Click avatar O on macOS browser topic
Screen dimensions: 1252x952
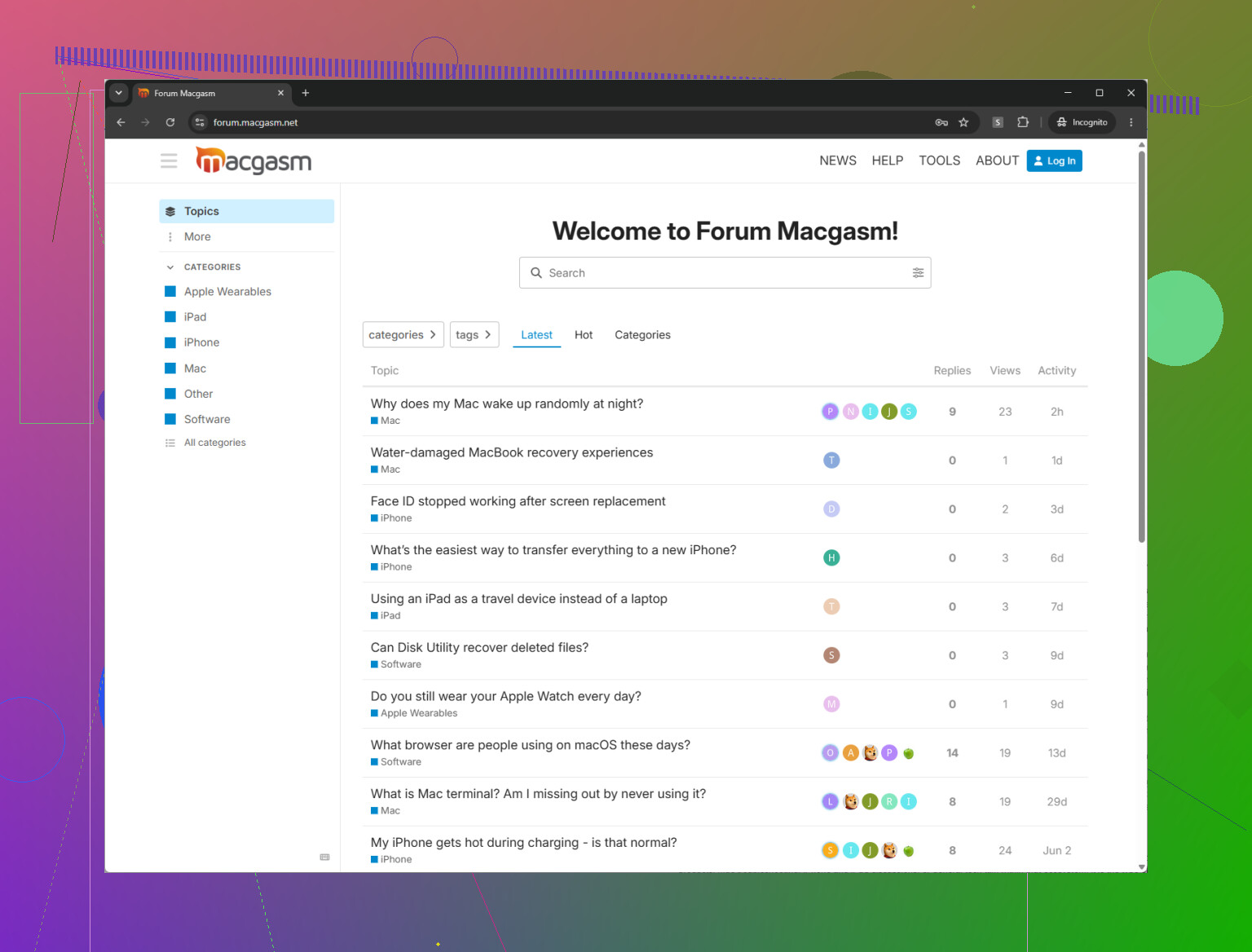click(x=830, y=753)
